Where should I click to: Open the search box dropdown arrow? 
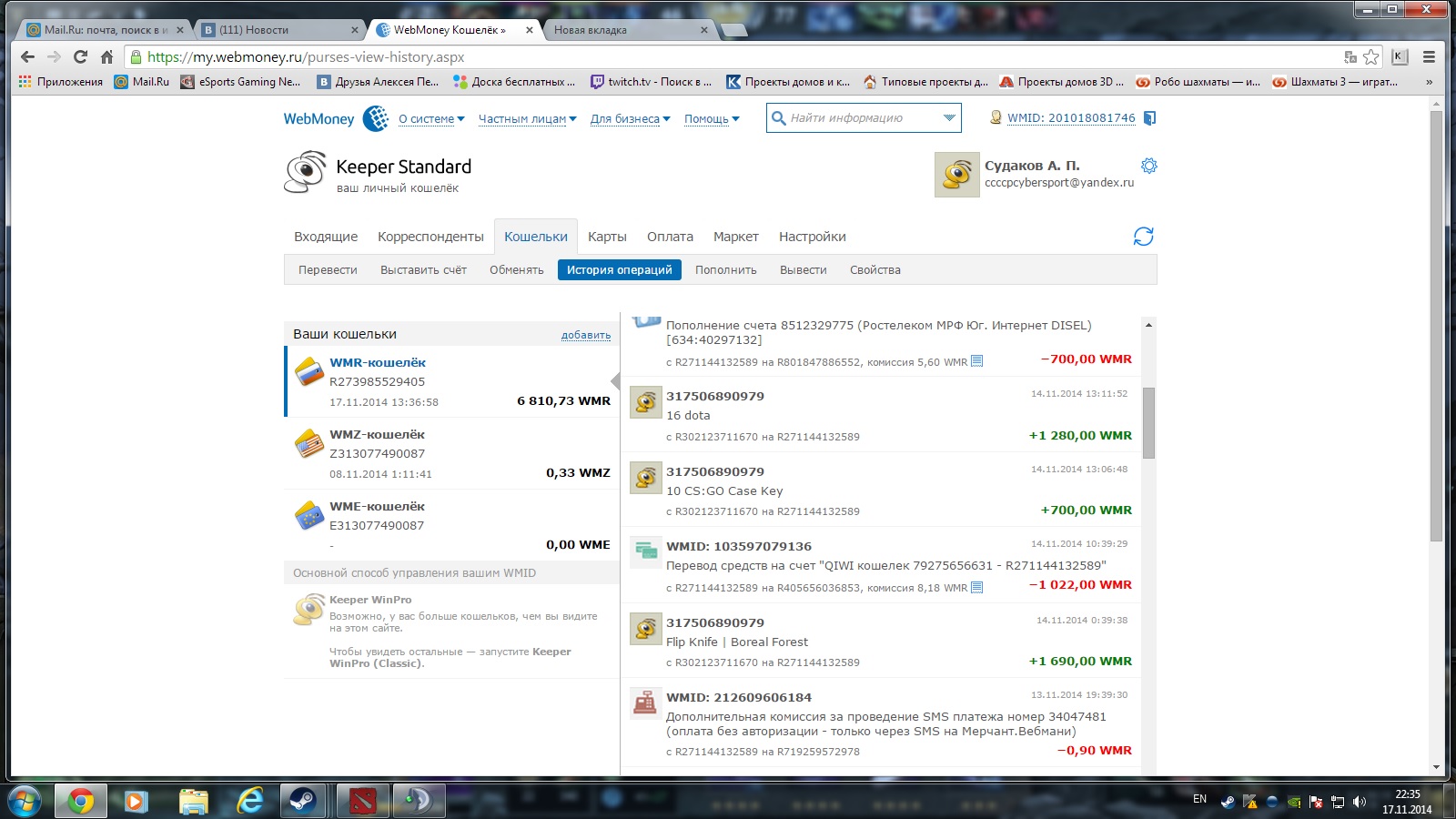pos(949,117)
